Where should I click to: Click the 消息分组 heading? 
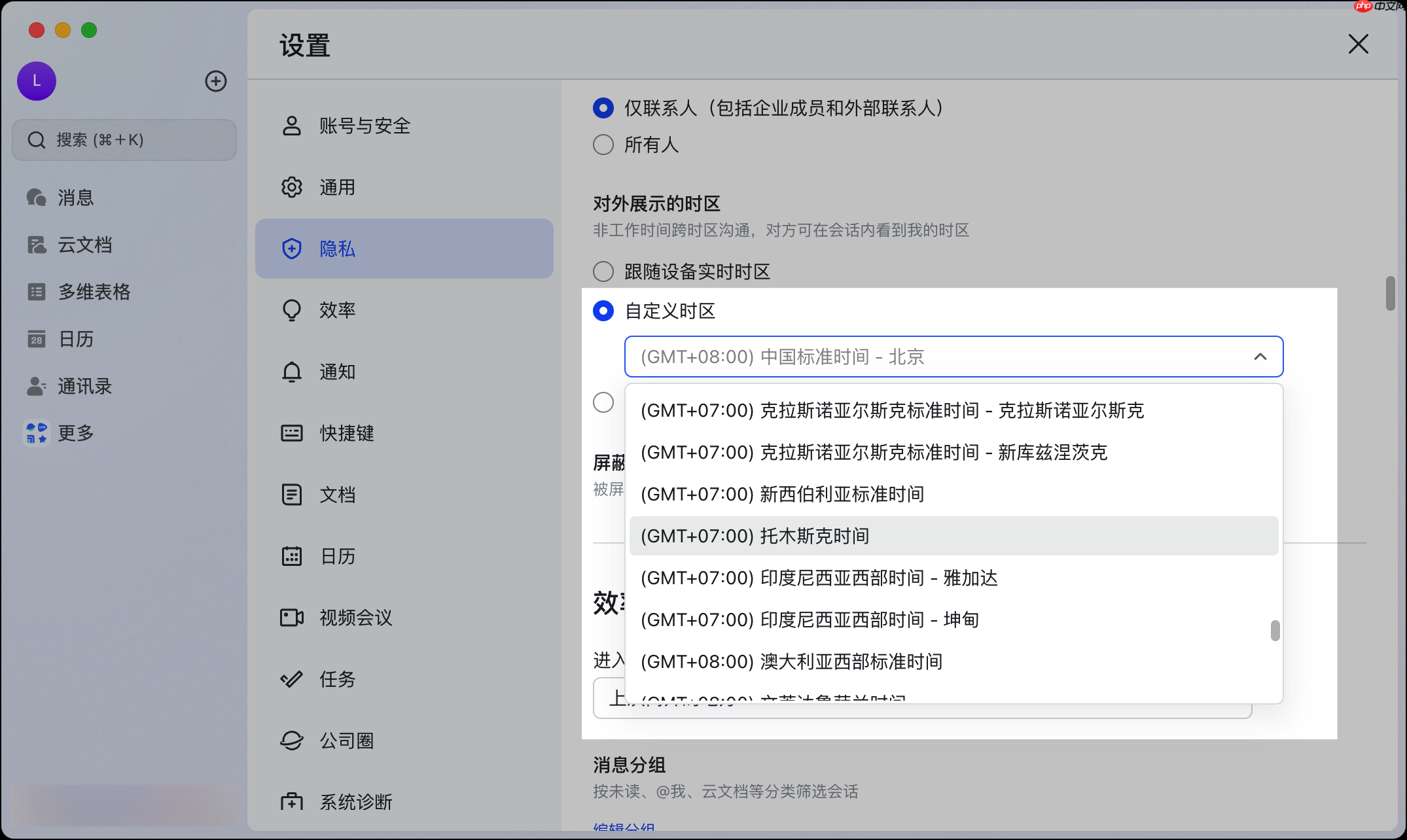[629, 765]
